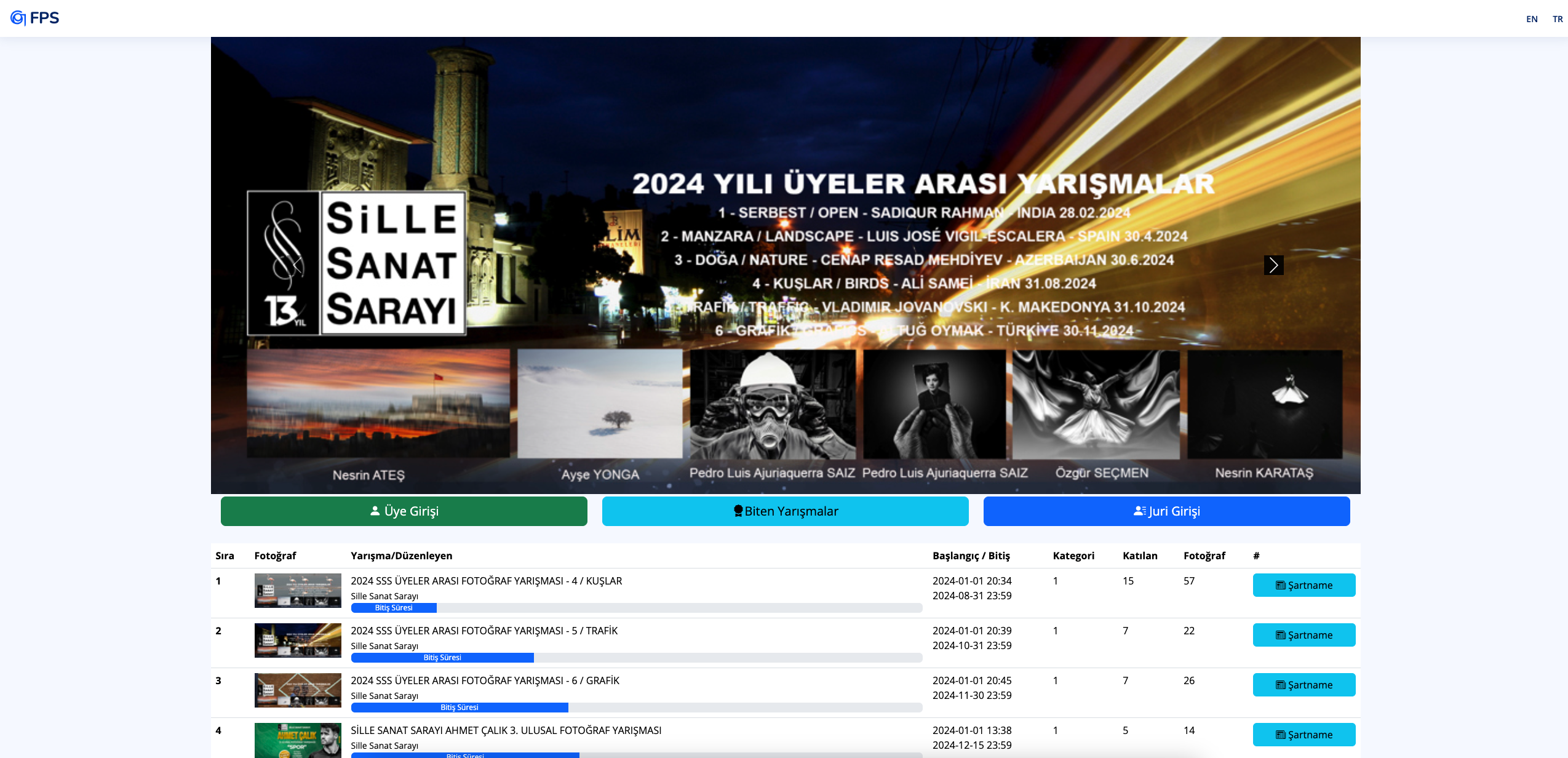Click TRAFİK contest thumbnail image
Screen dimensions: 1568x758
pyautogui.click(x=298, y=640)
